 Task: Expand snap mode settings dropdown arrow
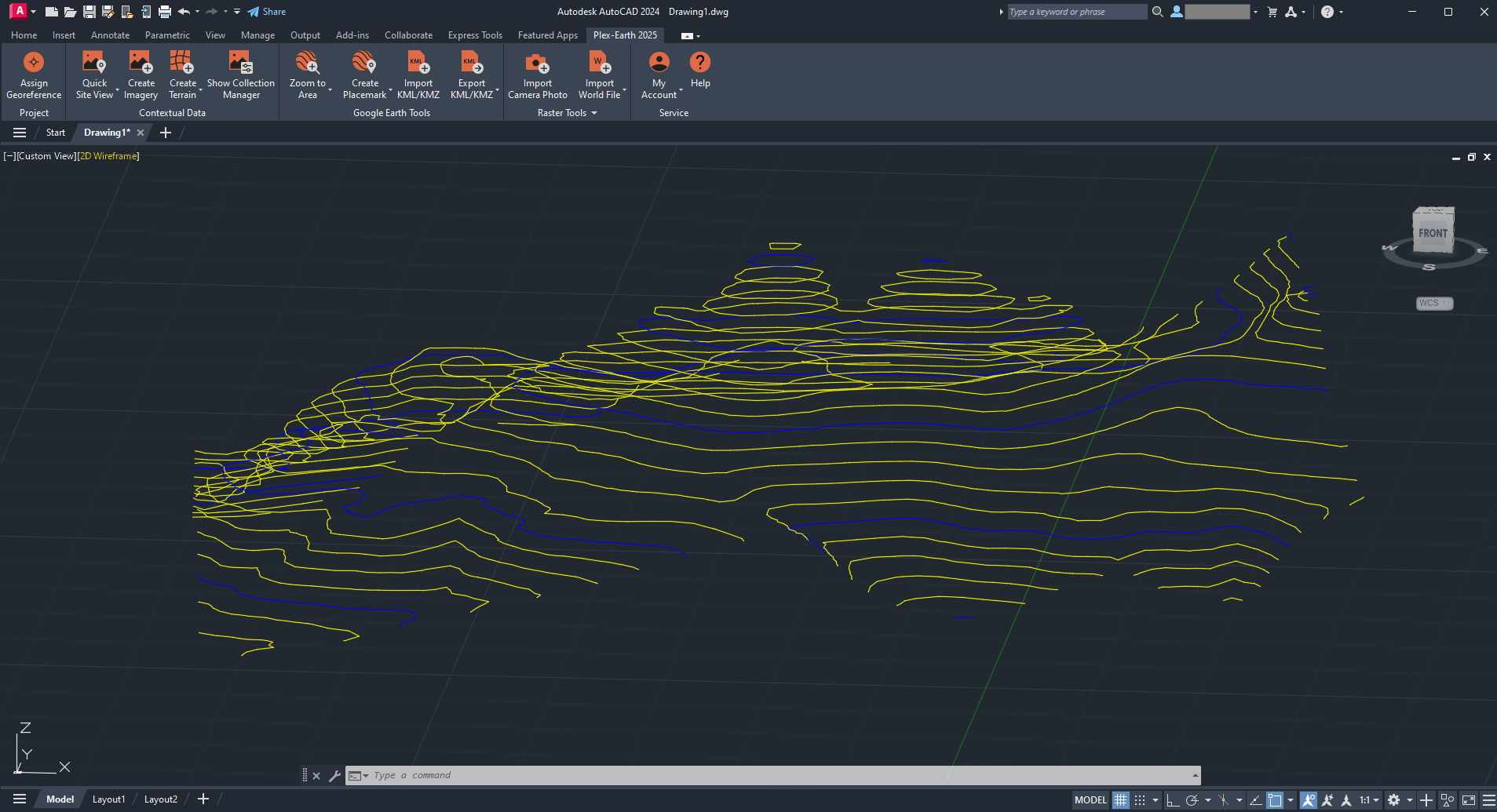(1155, 800)
